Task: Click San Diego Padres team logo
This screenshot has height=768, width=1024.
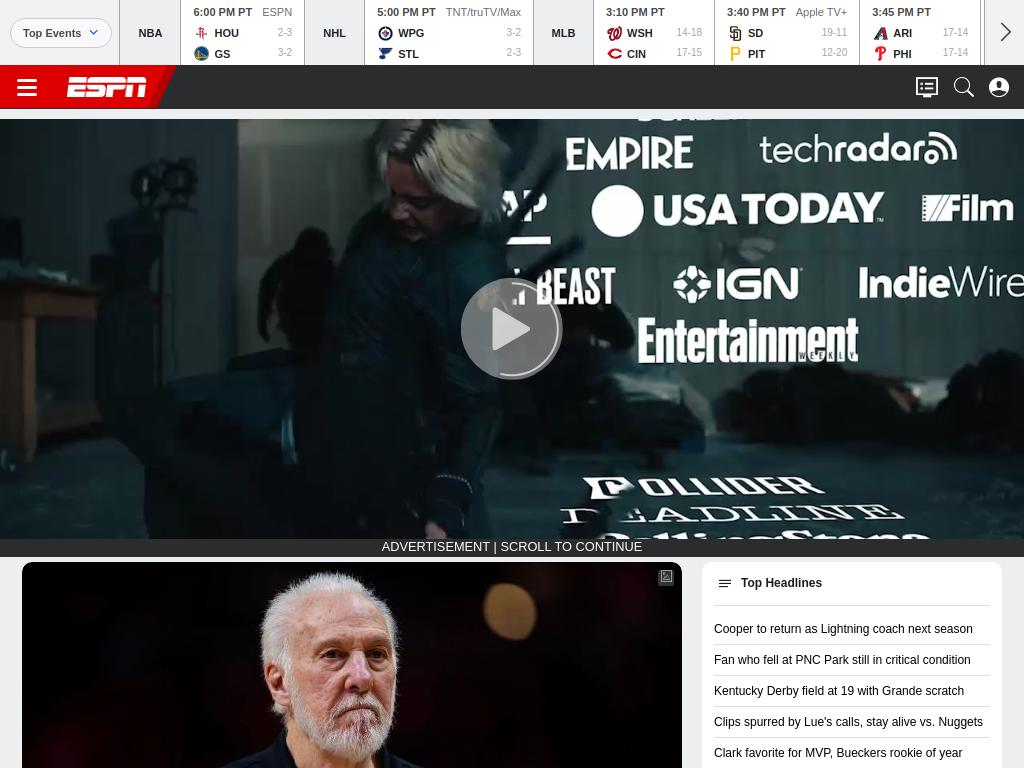Action: pos(735,33)
